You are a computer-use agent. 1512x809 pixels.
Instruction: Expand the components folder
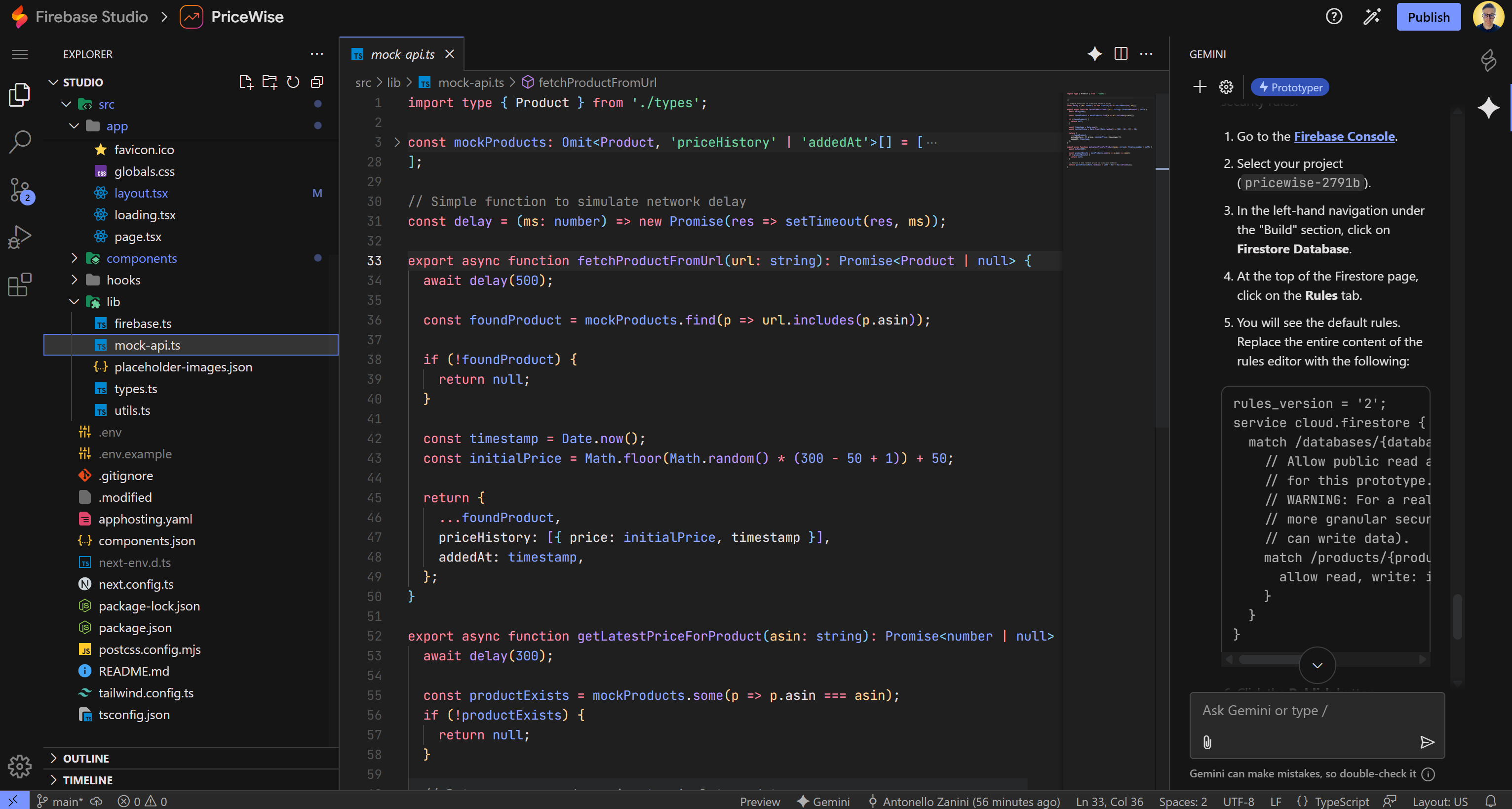pyautogui.click(x=75, y=258)
